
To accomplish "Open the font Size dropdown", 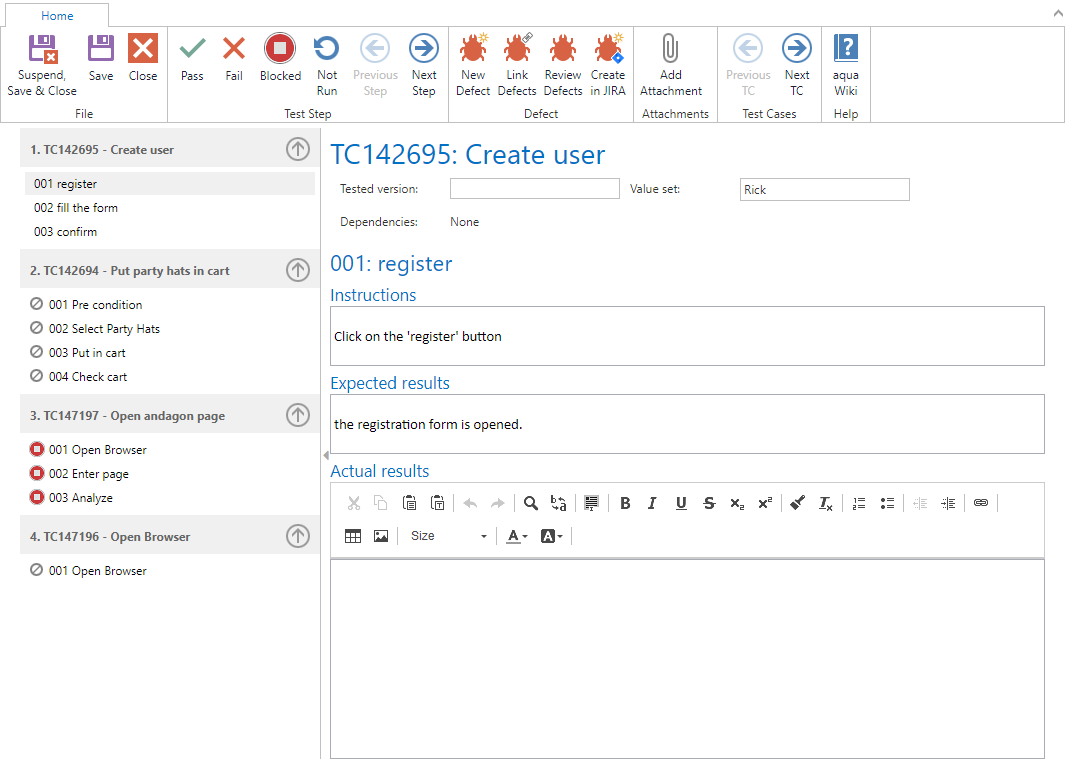I will 448,536.
